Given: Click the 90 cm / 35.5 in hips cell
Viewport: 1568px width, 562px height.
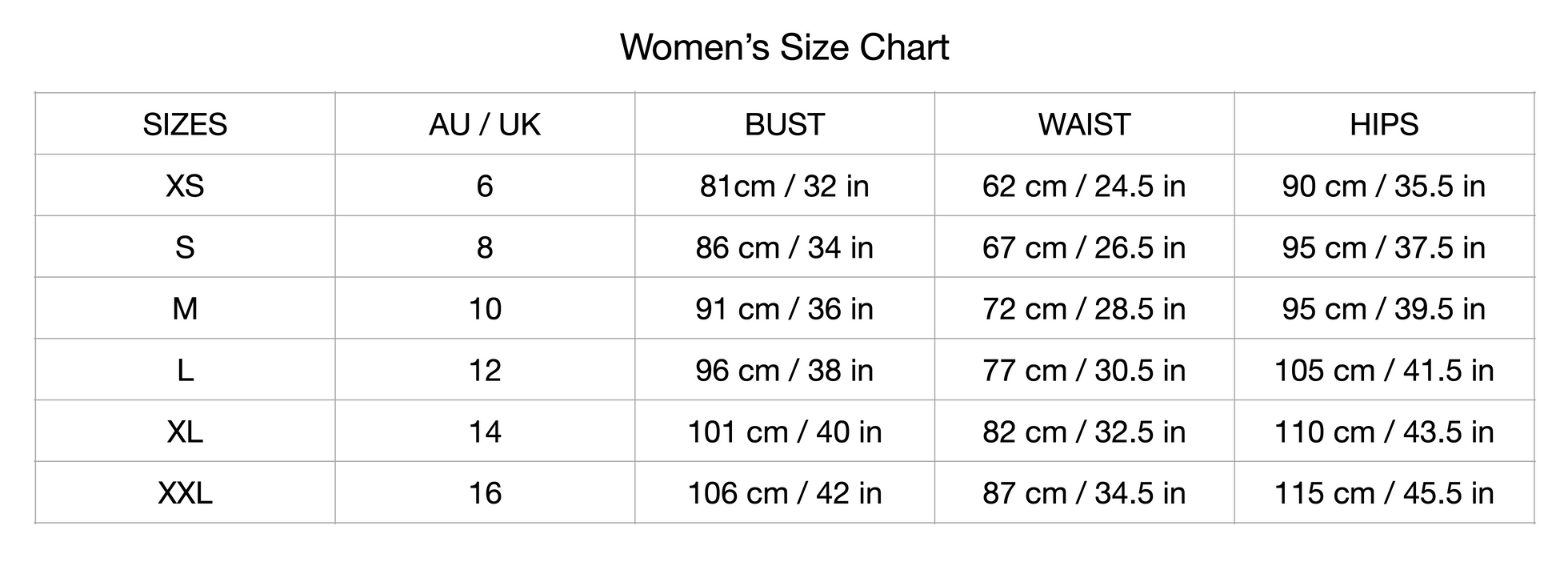Looking at the screenshot, I should click(x=1384, y=186).
